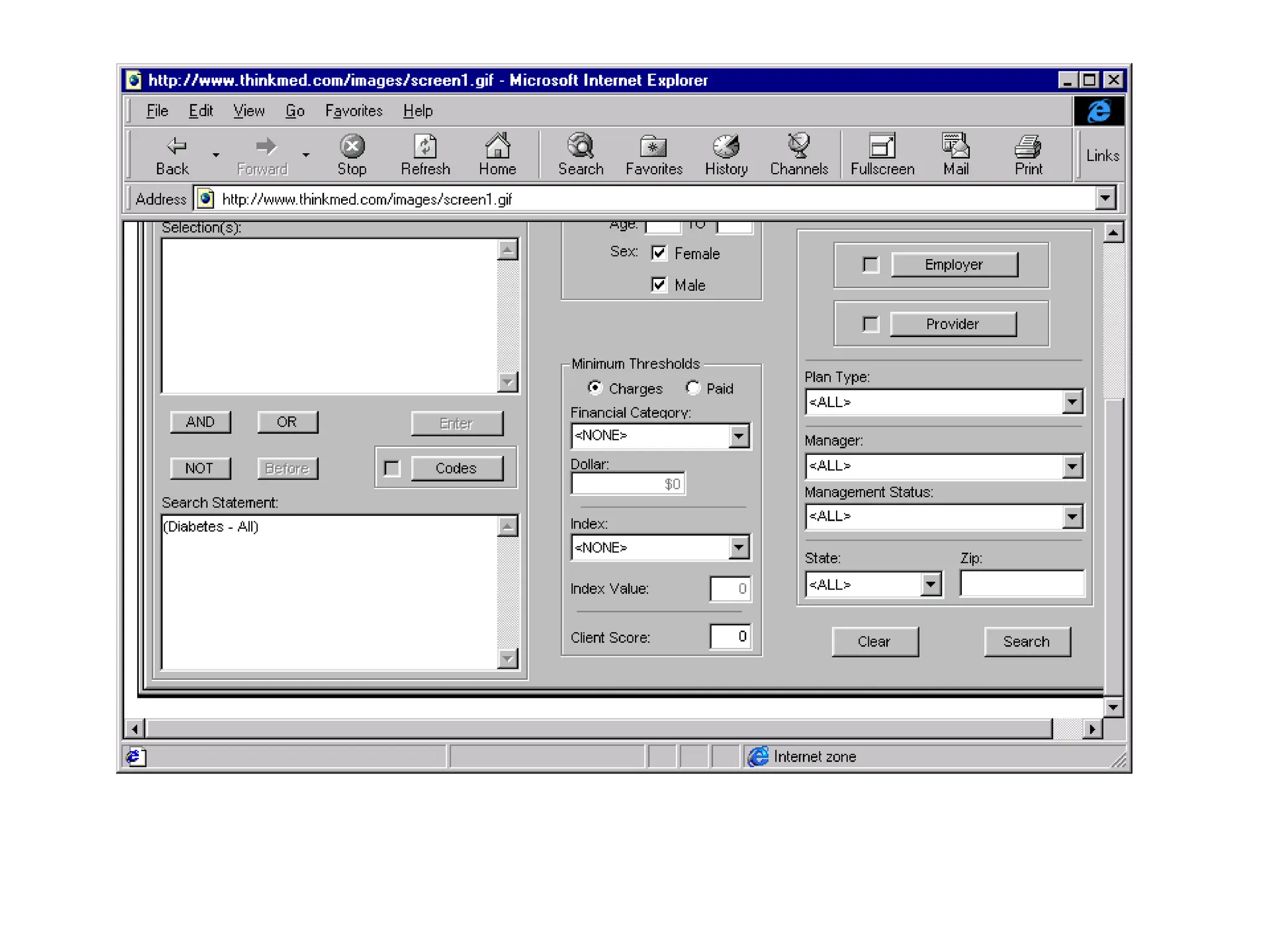Expand the State dropdown list

930,584
